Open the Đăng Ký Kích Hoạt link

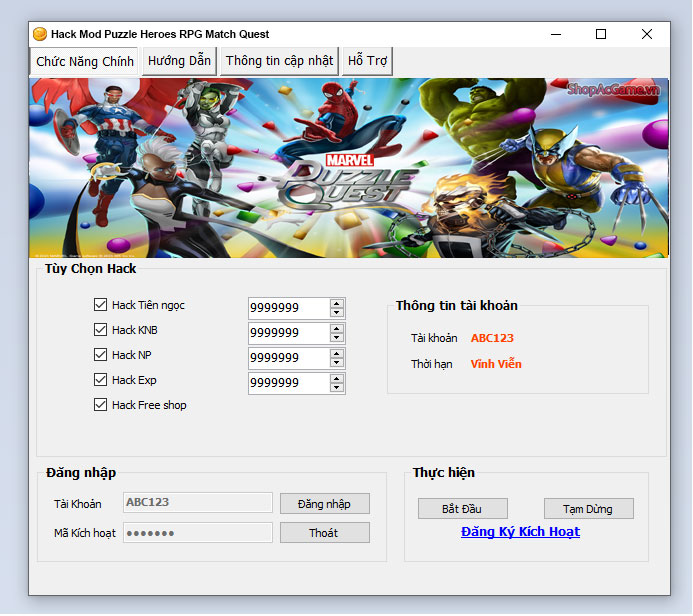(x=520, y=532)
